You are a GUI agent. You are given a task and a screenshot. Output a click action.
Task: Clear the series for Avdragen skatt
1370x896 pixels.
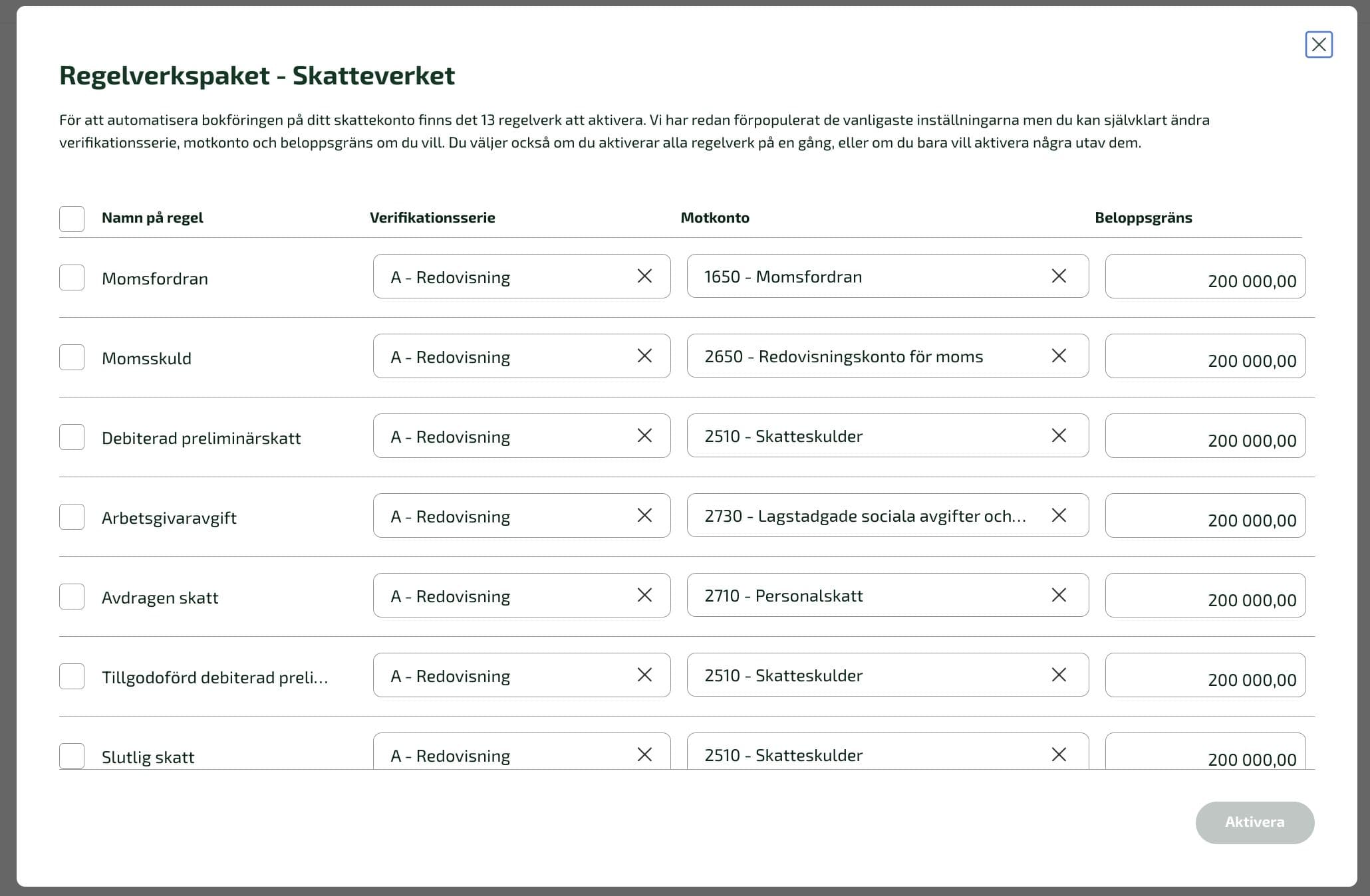(644, 595)
